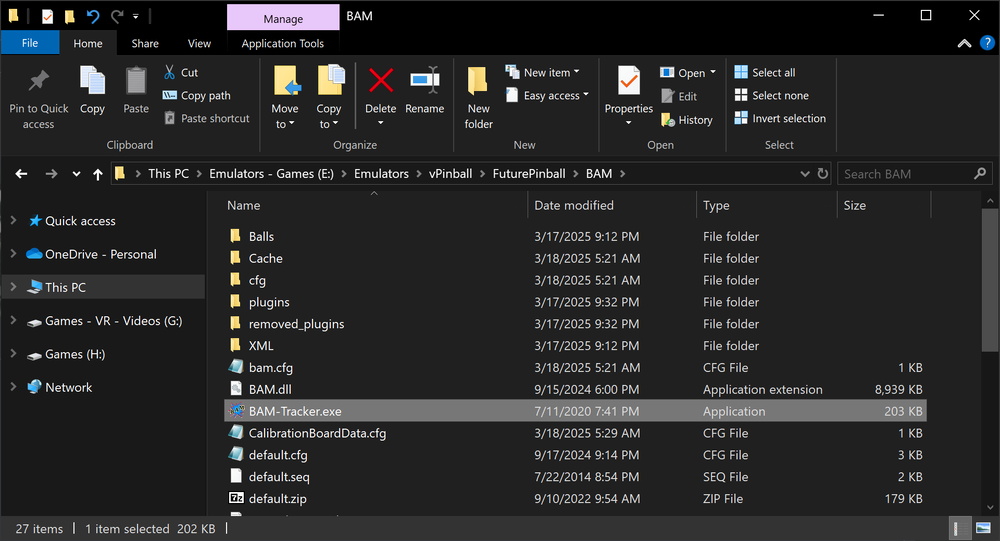
Task: Click the vertical scrollbar thumb in the file list
Action: click(990, 279)
